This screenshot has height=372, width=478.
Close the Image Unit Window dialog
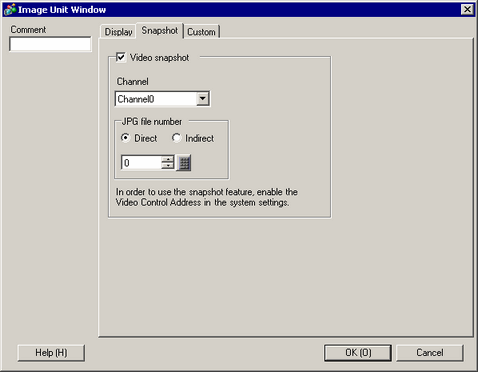(467, 9)
